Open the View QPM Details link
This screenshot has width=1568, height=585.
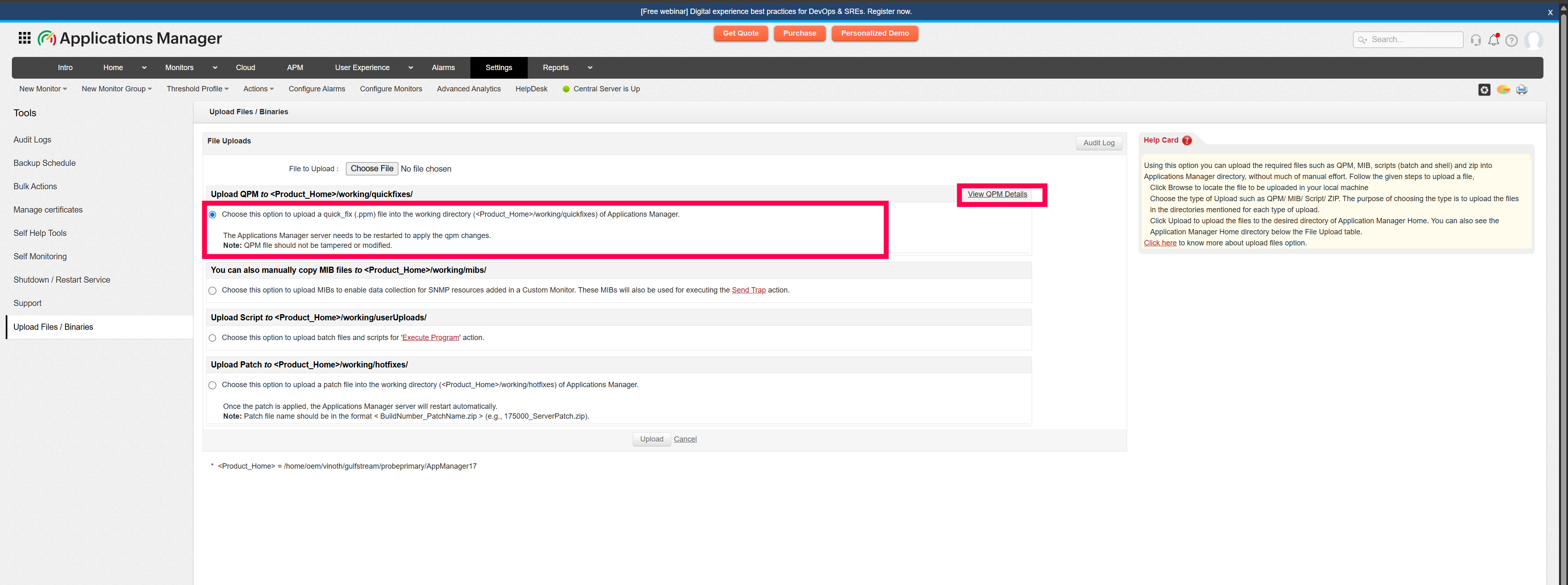(997, 195)
